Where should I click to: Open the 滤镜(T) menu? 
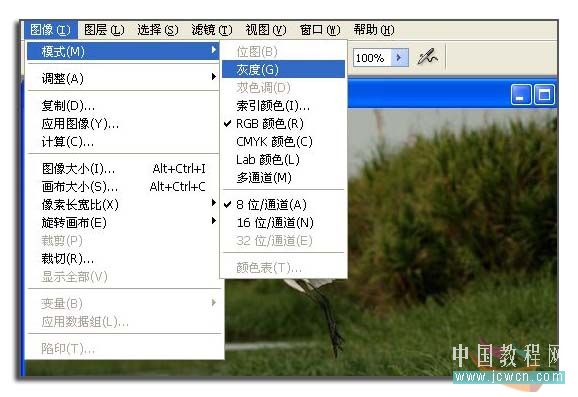212,30
